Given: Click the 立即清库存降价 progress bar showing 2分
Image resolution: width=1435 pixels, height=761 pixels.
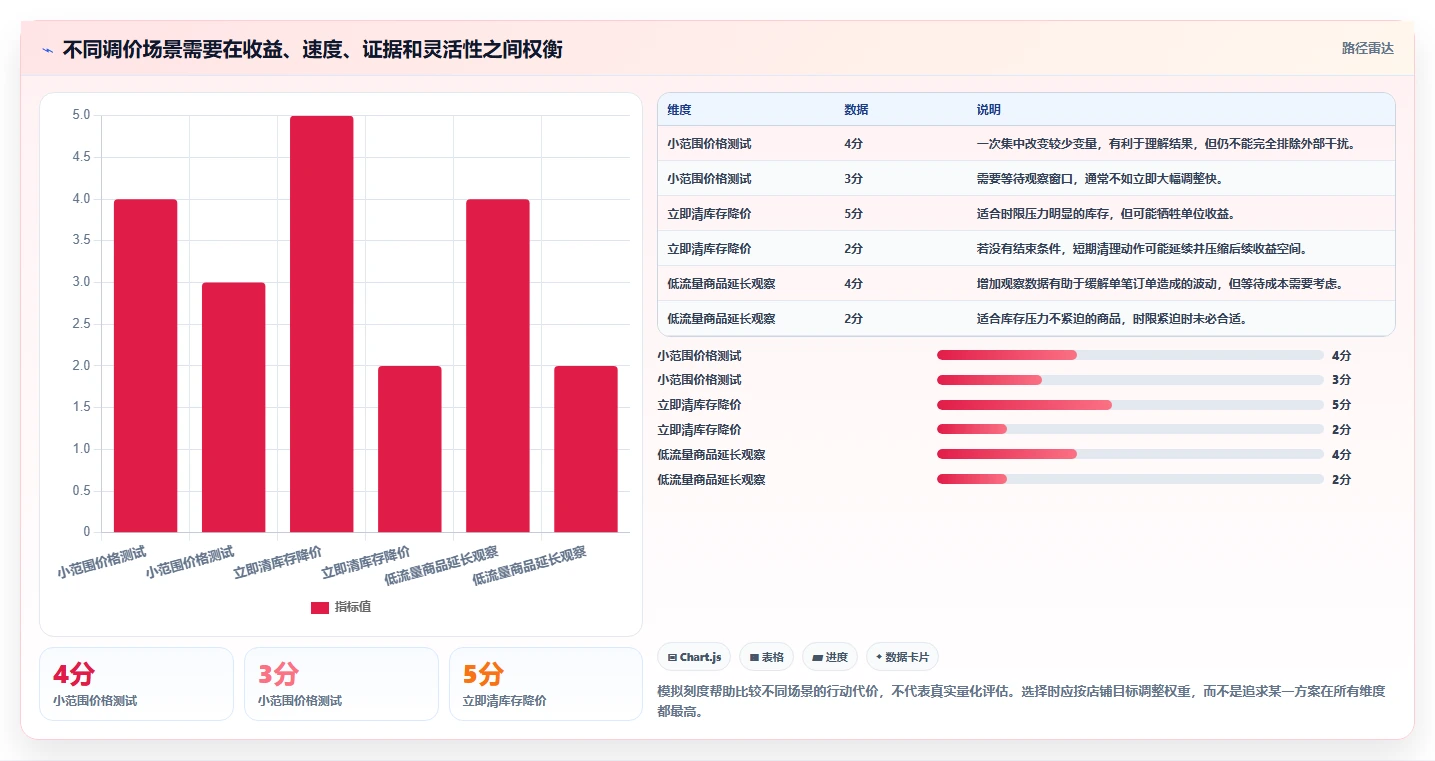Looking at the screenshot, I should 1130,430.
